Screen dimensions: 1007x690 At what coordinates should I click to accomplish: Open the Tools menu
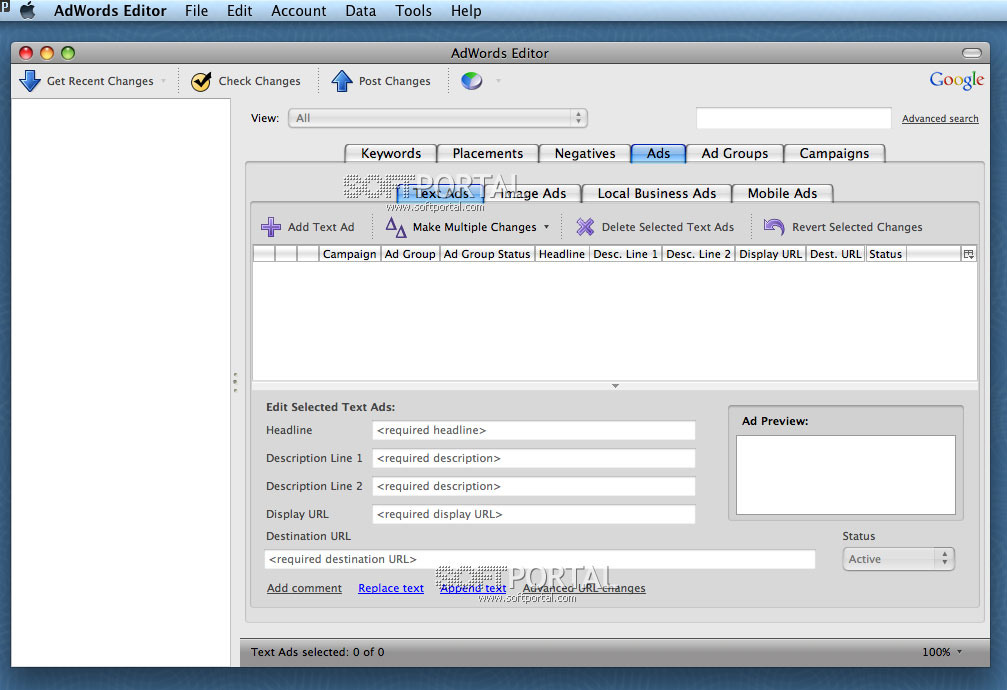414,11
